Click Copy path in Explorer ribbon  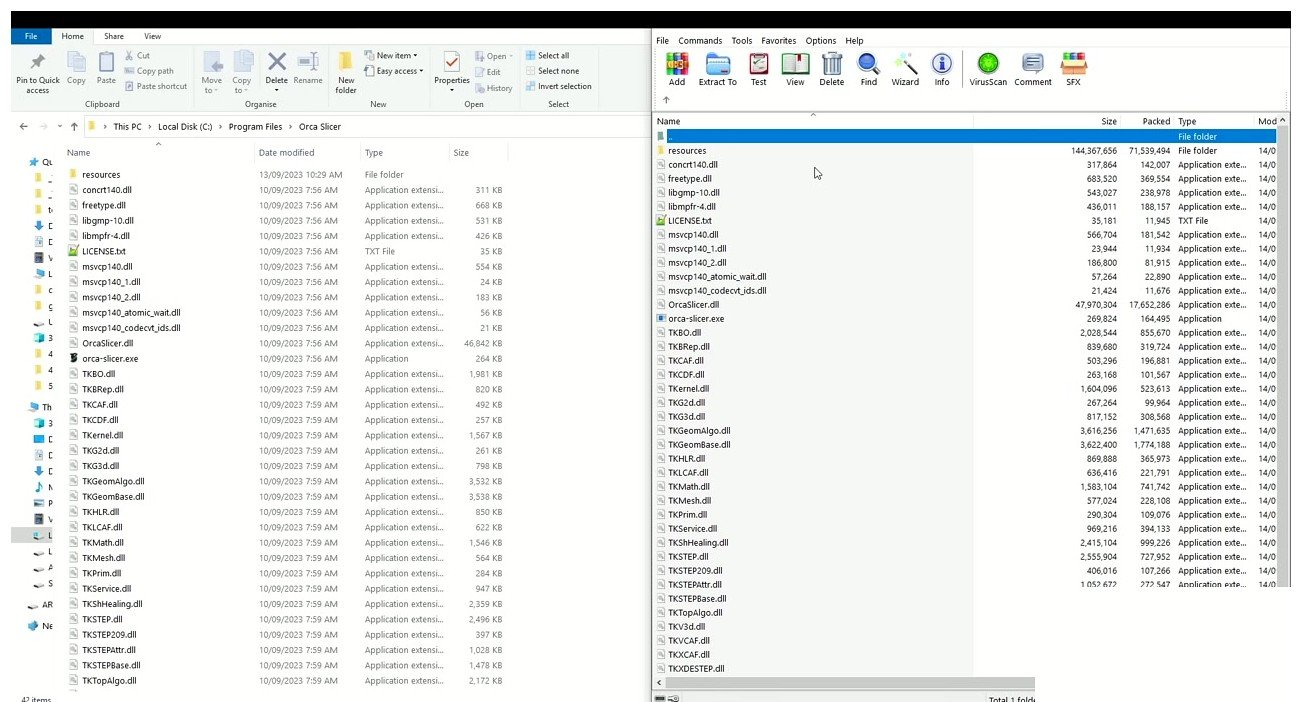(148, 71)
